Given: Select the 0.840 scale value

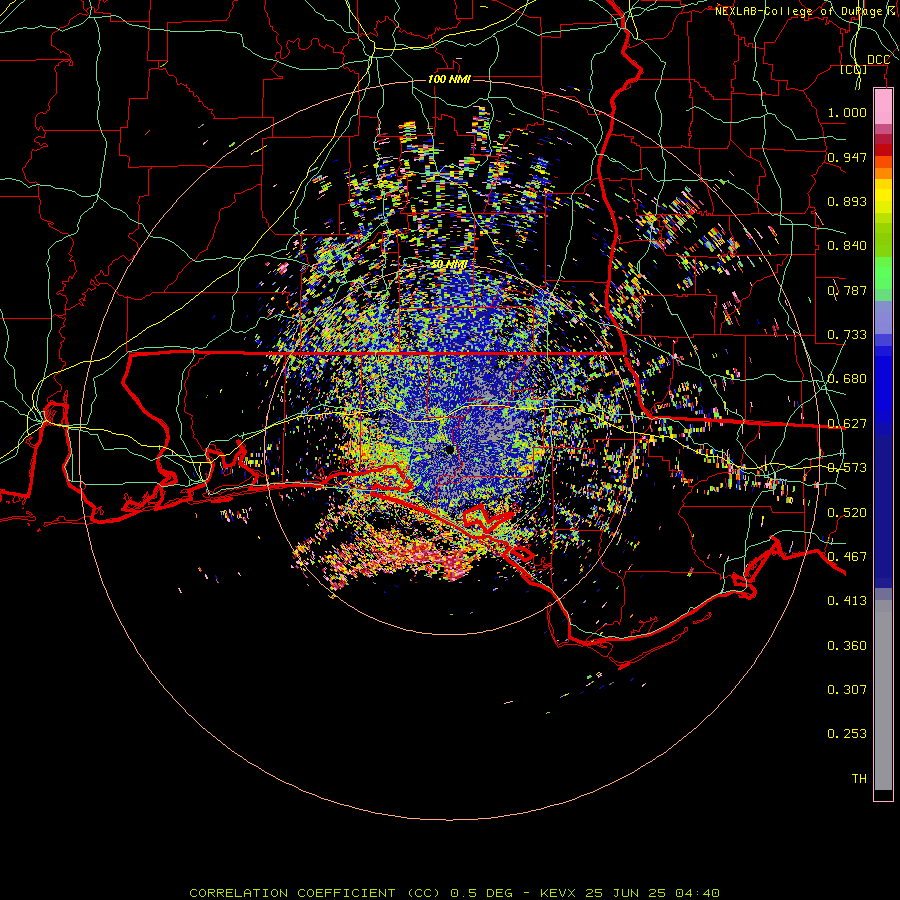Looking at the screenshot, I should point(847,246).
